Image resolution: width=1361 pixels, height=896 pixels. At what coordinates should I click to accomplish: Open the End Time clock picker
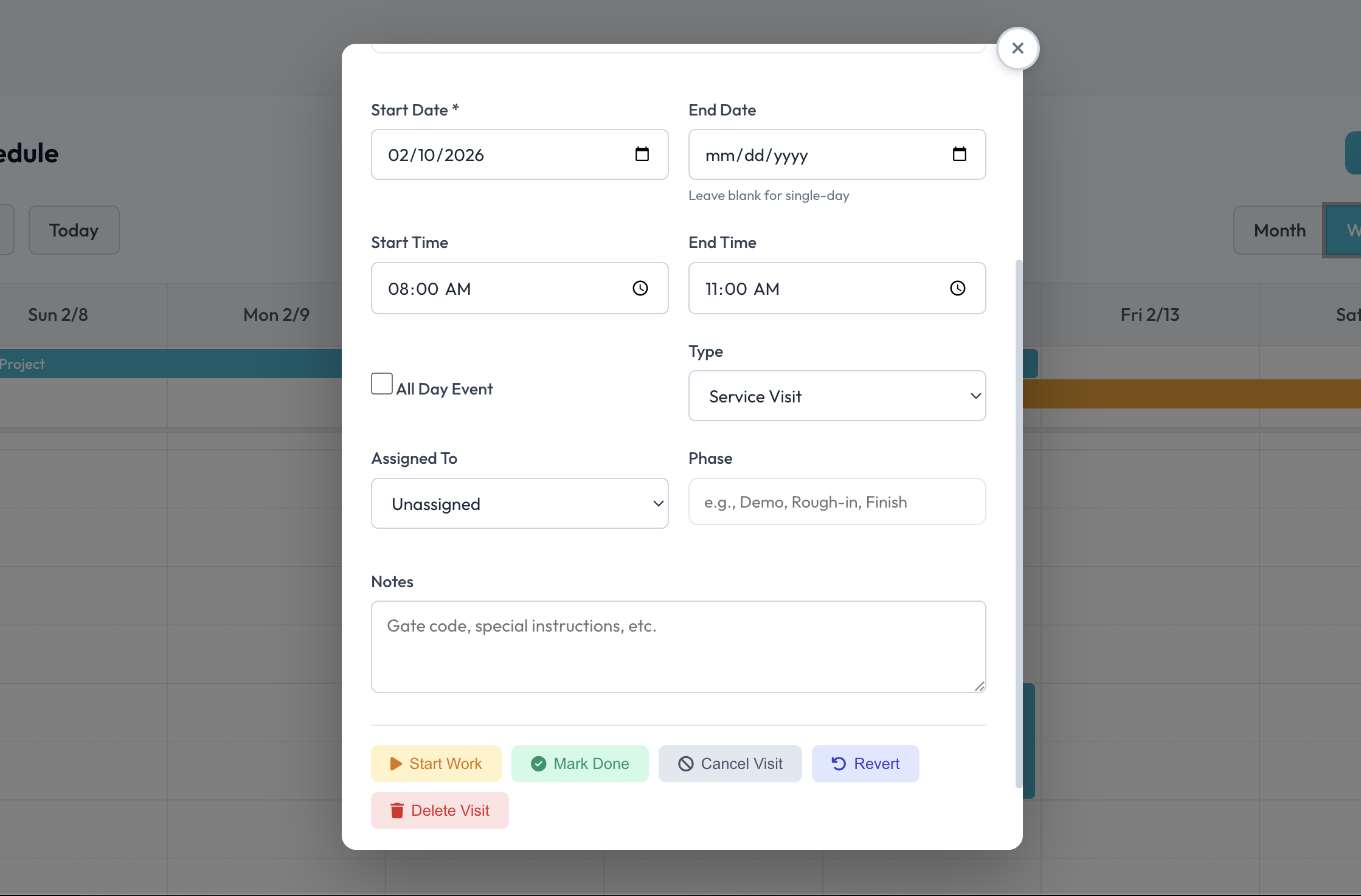pos(957,288)
